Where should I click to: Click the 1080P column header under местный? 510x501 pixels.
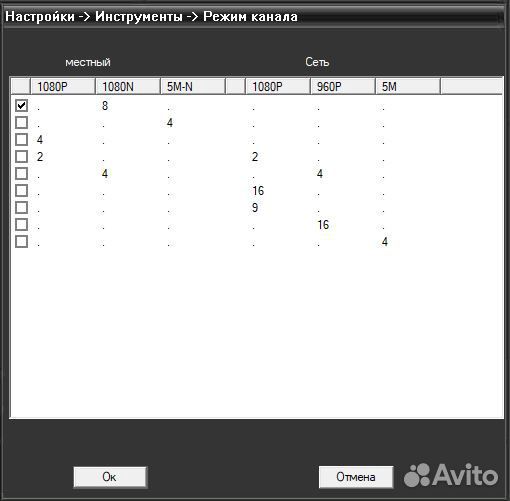pos(63,87)
